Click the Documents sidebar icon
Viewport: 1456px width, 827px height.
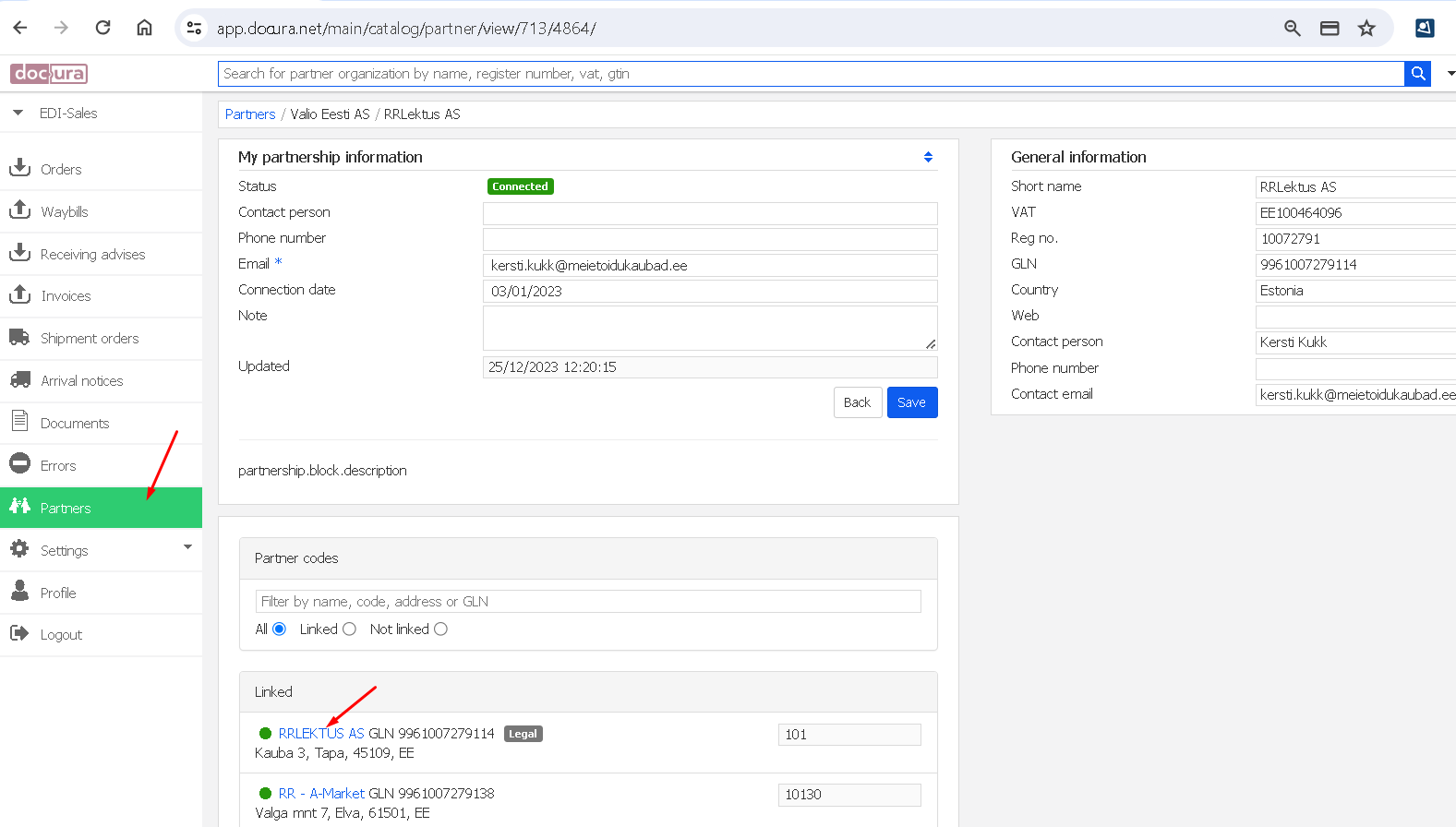[19, 421]
